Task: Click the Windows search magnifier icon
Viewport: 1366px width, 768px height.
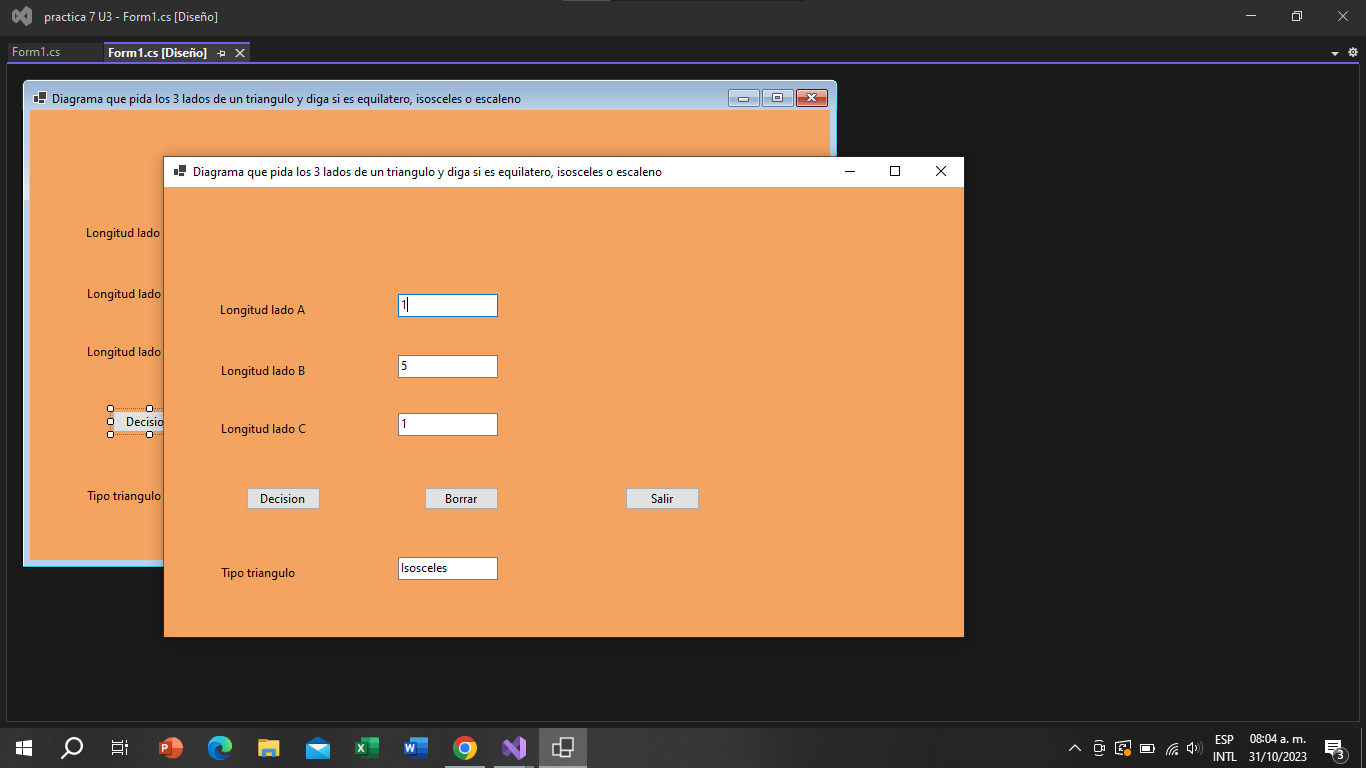Action: (x=72, y=747)
